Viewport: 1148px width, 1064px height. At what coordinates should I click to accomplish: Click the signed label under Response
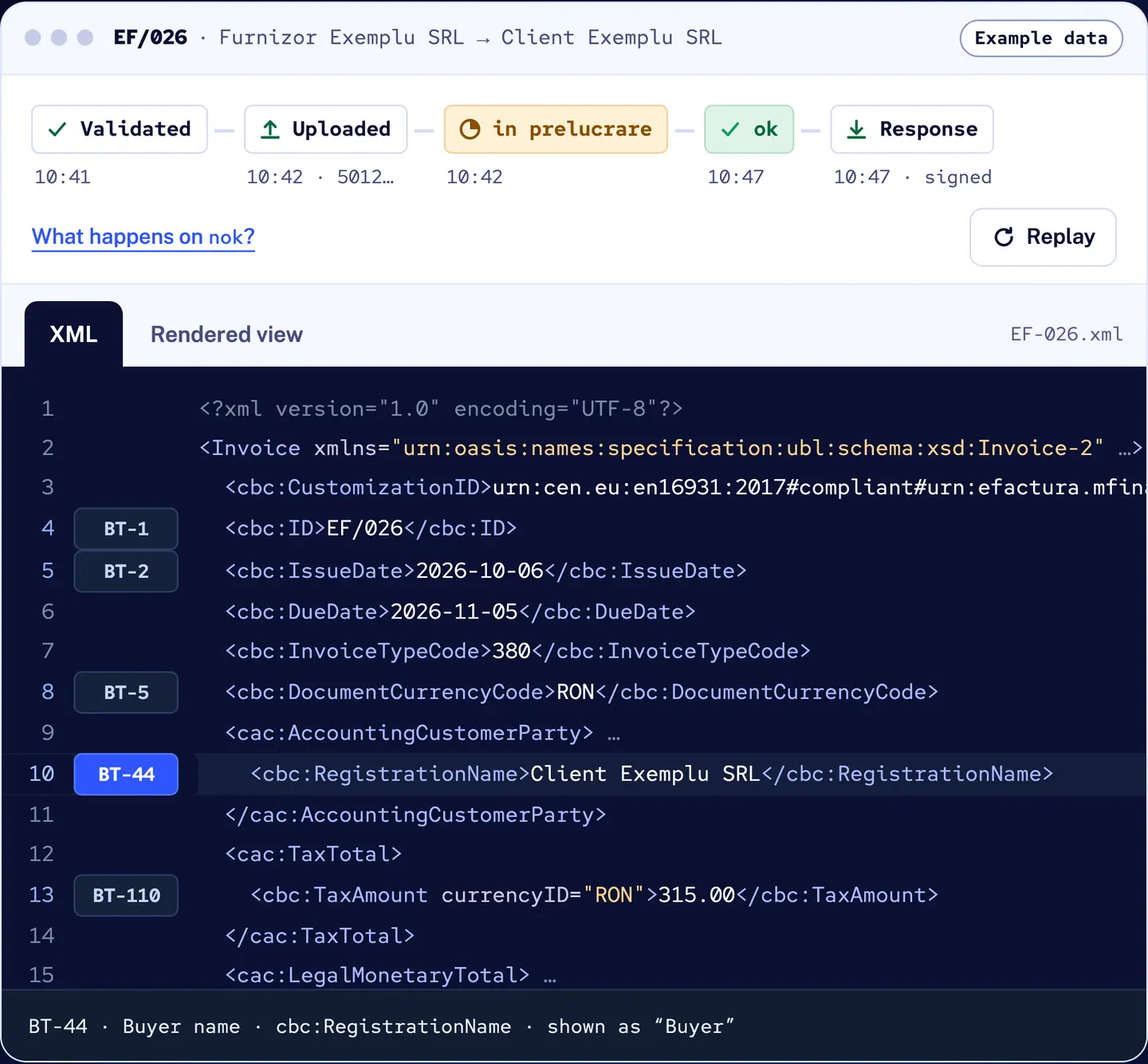(958, 177)
